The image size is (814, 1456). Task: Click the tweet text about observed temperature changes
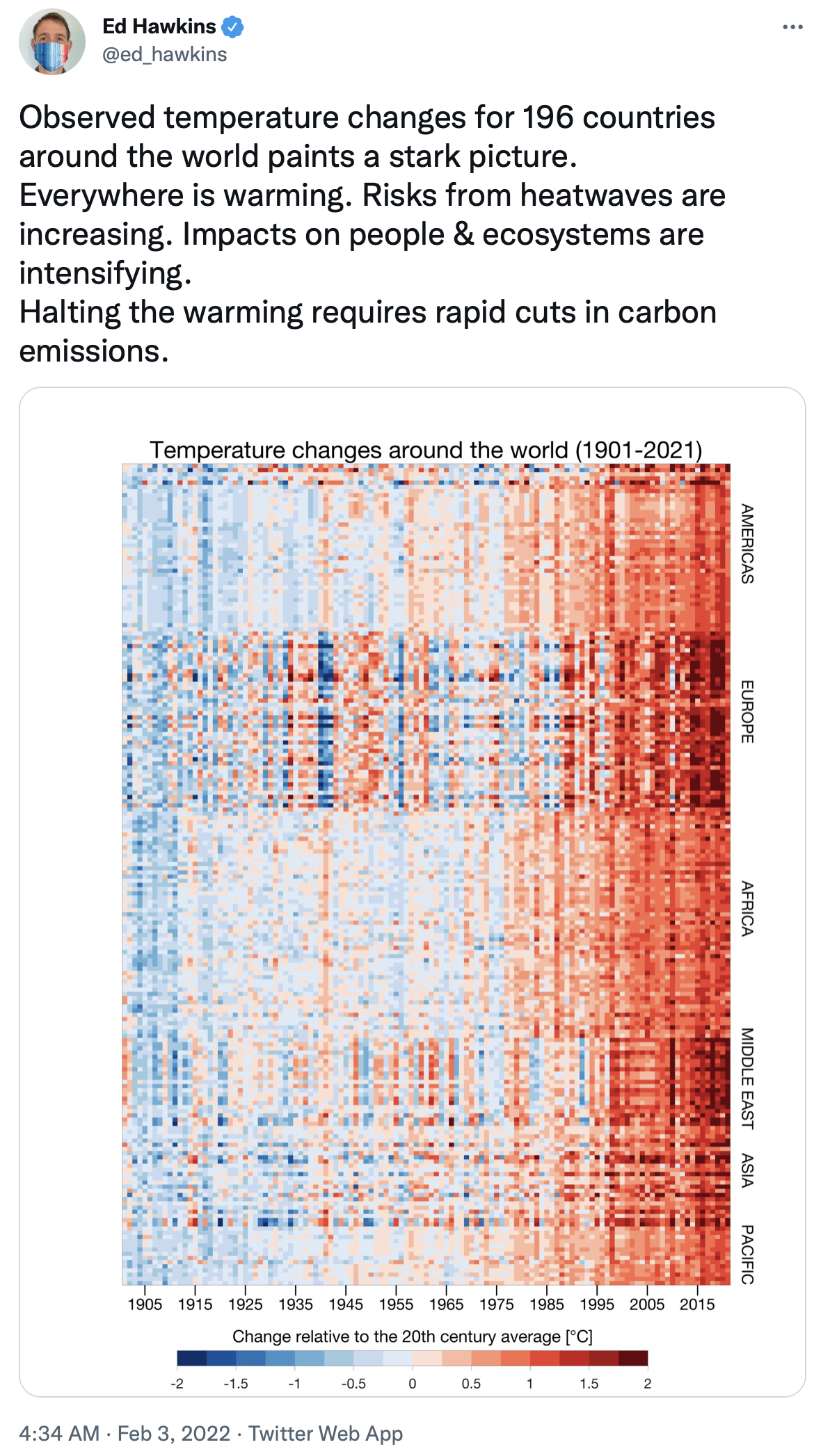pyautogui.click(x=369, y=234)
